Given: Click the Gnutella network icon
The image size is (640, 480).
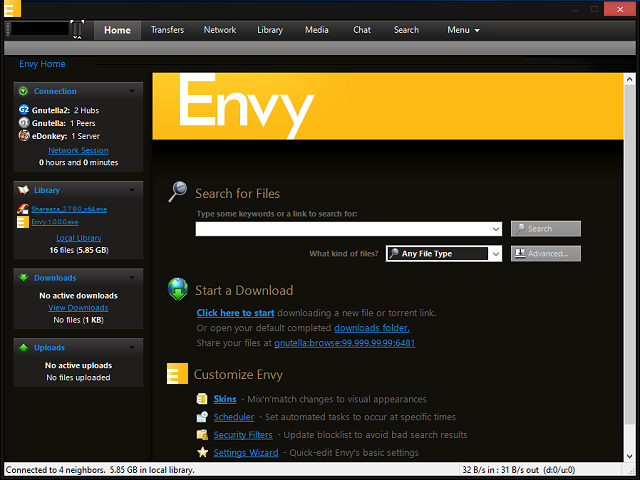Looking at the screenshot, I should [x=24, y=122].
